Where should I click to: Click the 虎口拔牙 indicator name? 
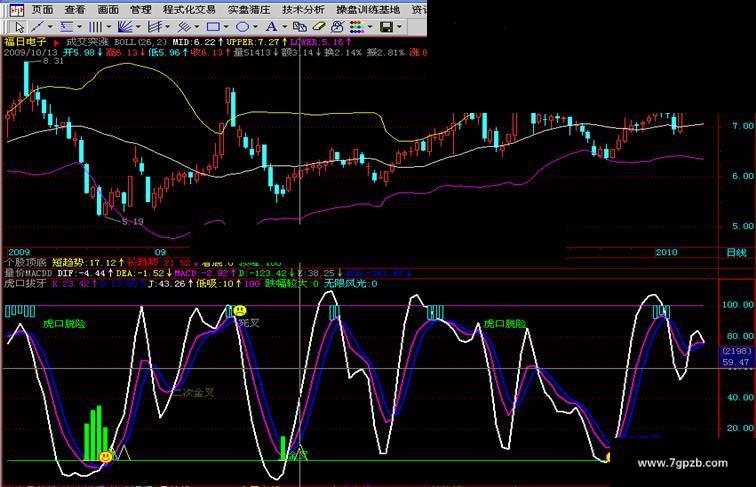coord(25,284)
